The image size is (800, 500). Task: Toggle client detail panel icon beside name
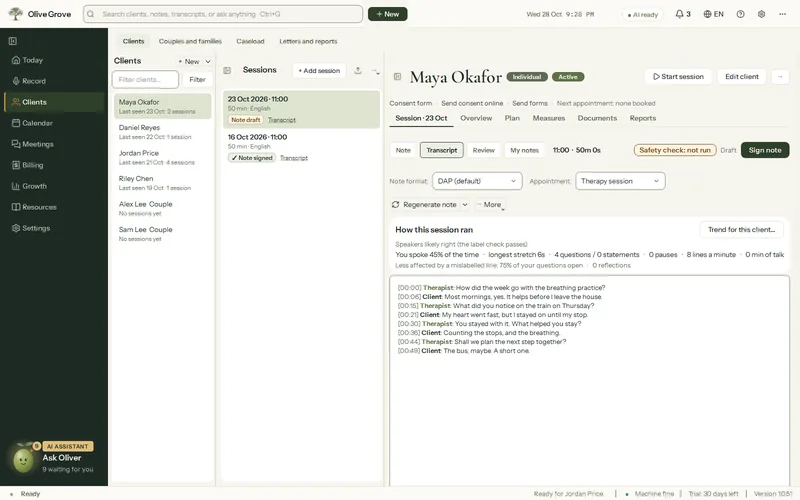coord(397,77)
